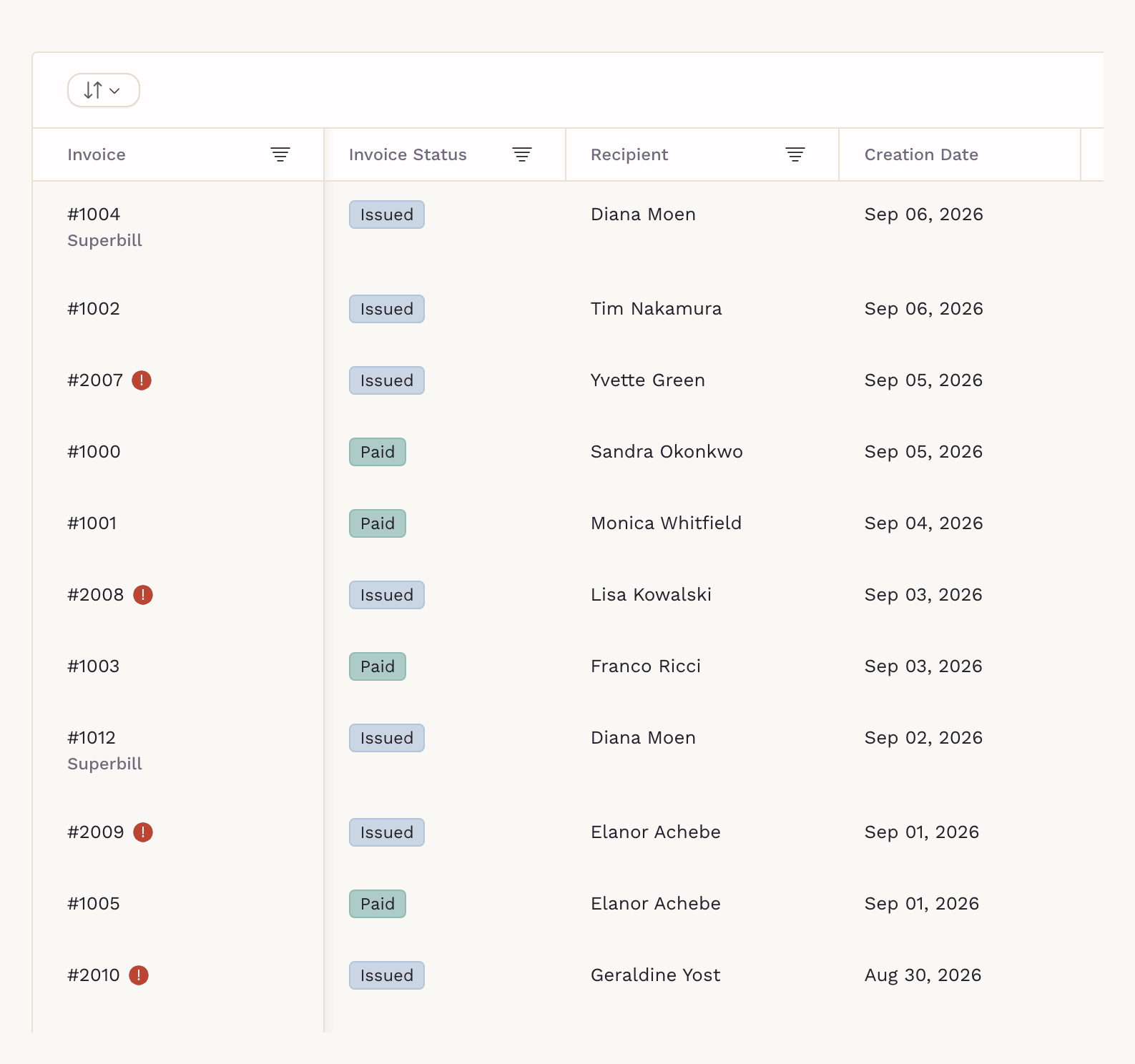Open invoice #1002
Screen dimensions: 1135x1064
click(94, 309)
